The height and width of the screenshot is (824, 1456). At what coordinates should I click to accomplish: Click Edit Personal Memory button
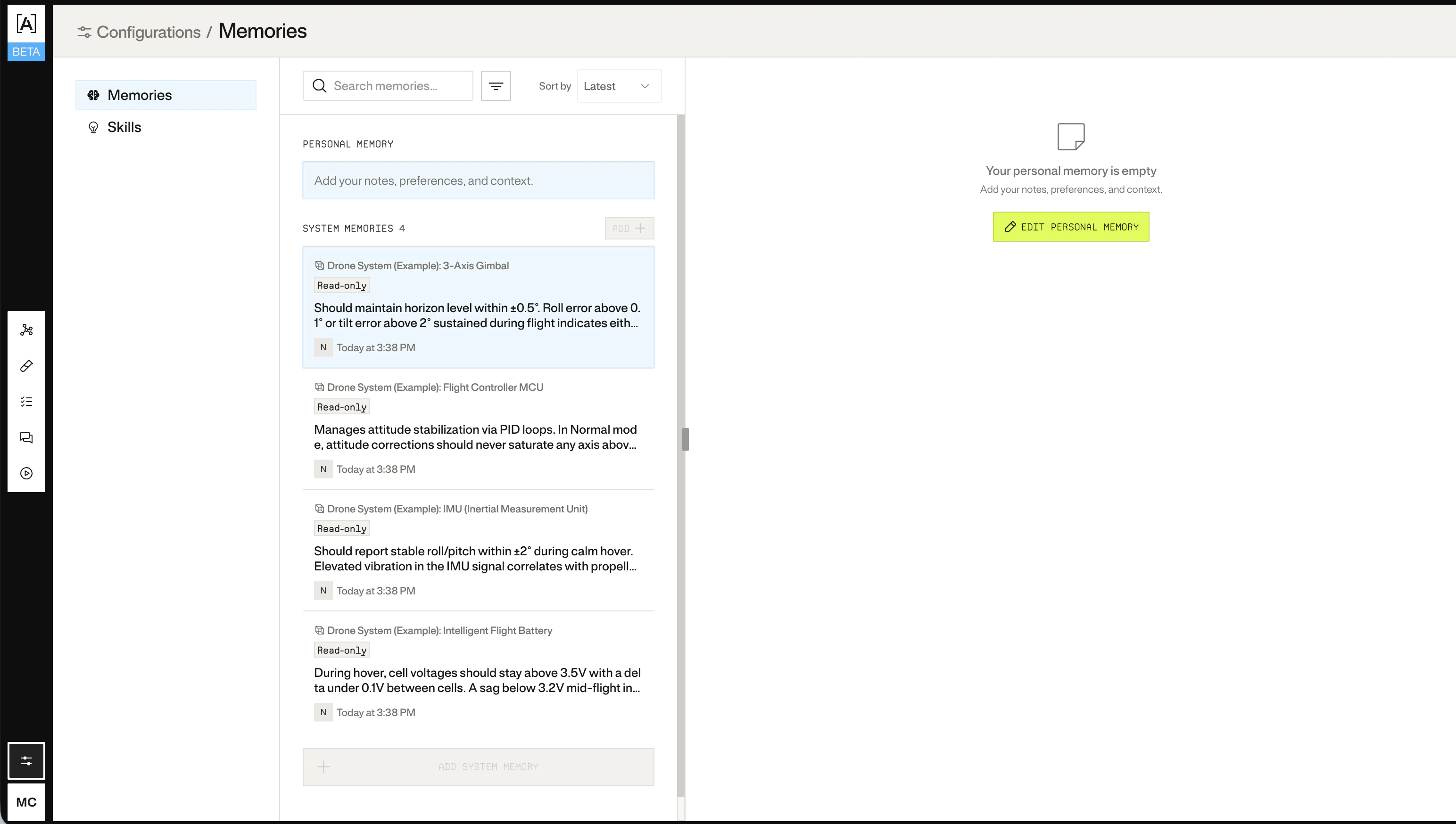[x=1071, y=227]
